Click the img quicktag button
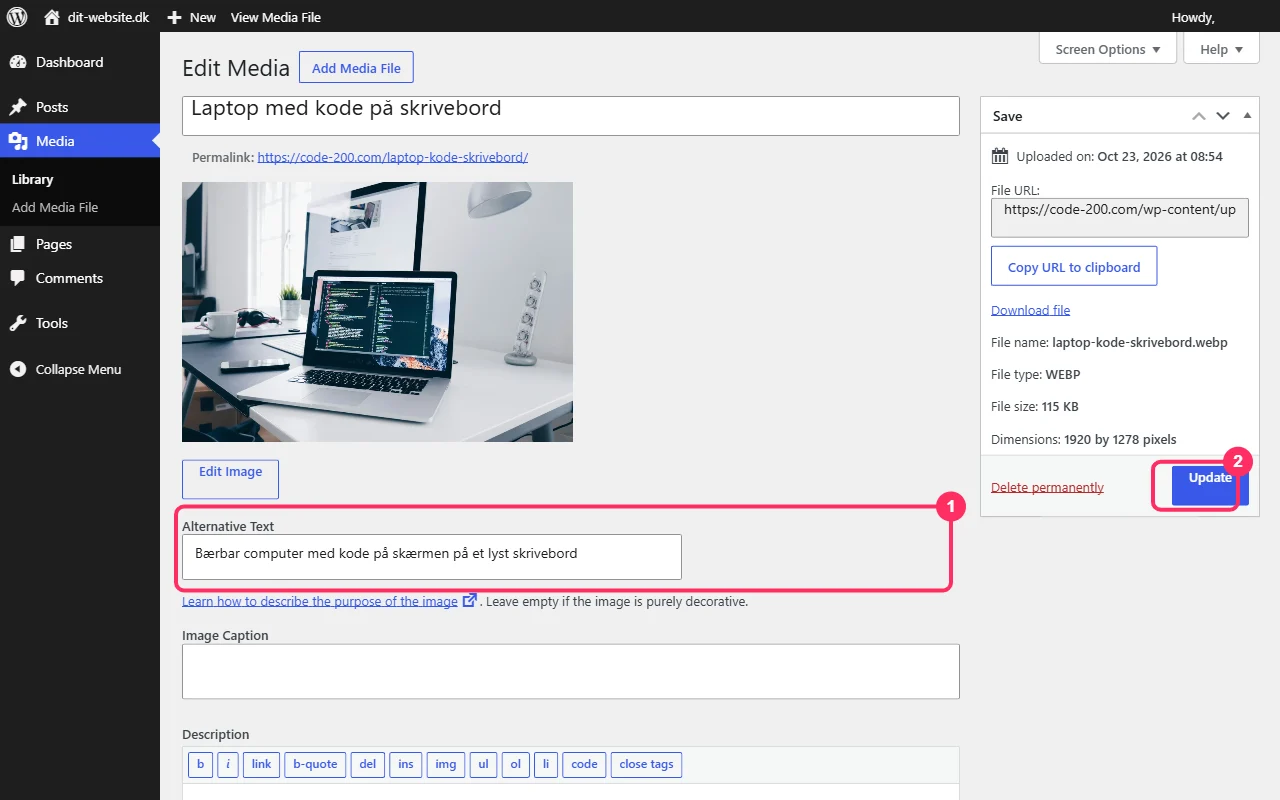This screenshot has height=800, width=1280. [x=446, y=765]
